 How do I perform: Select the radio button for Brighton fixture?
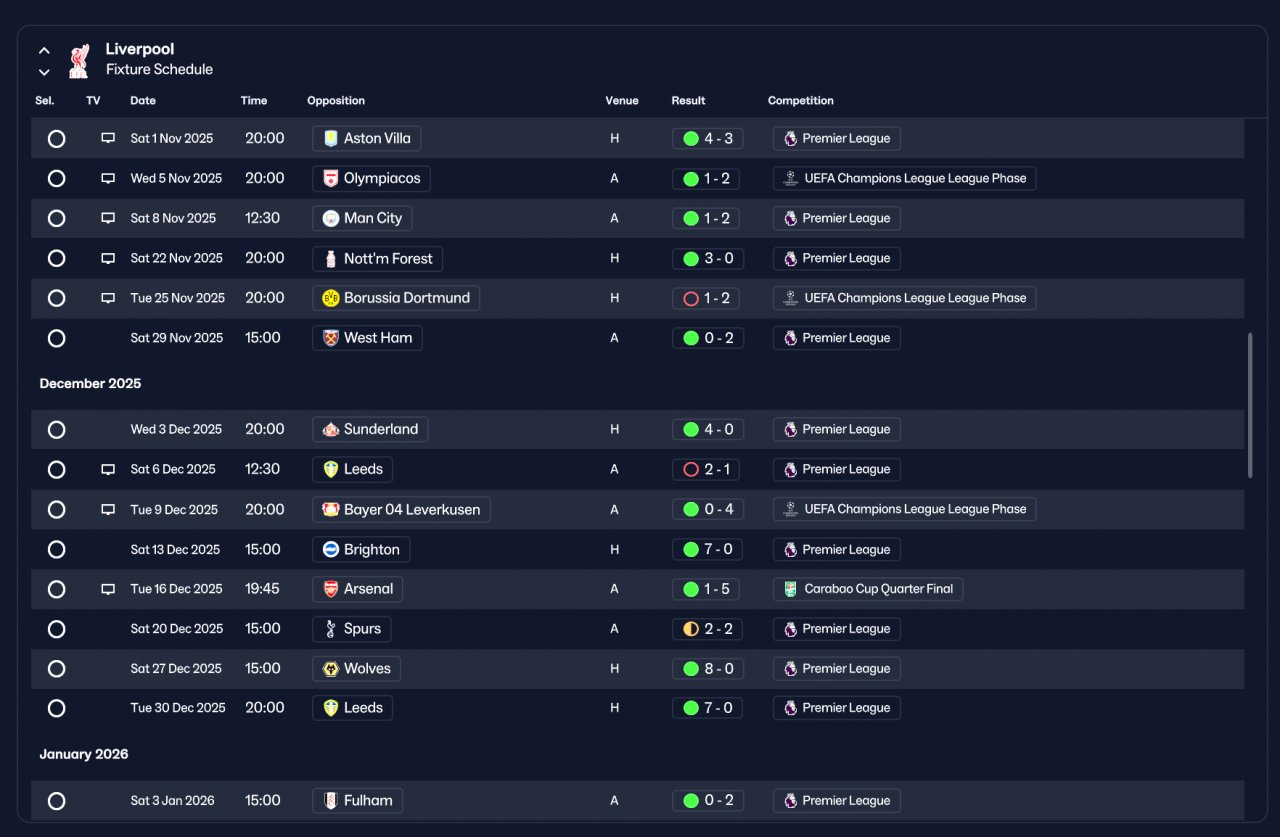[x=57, y=550]
